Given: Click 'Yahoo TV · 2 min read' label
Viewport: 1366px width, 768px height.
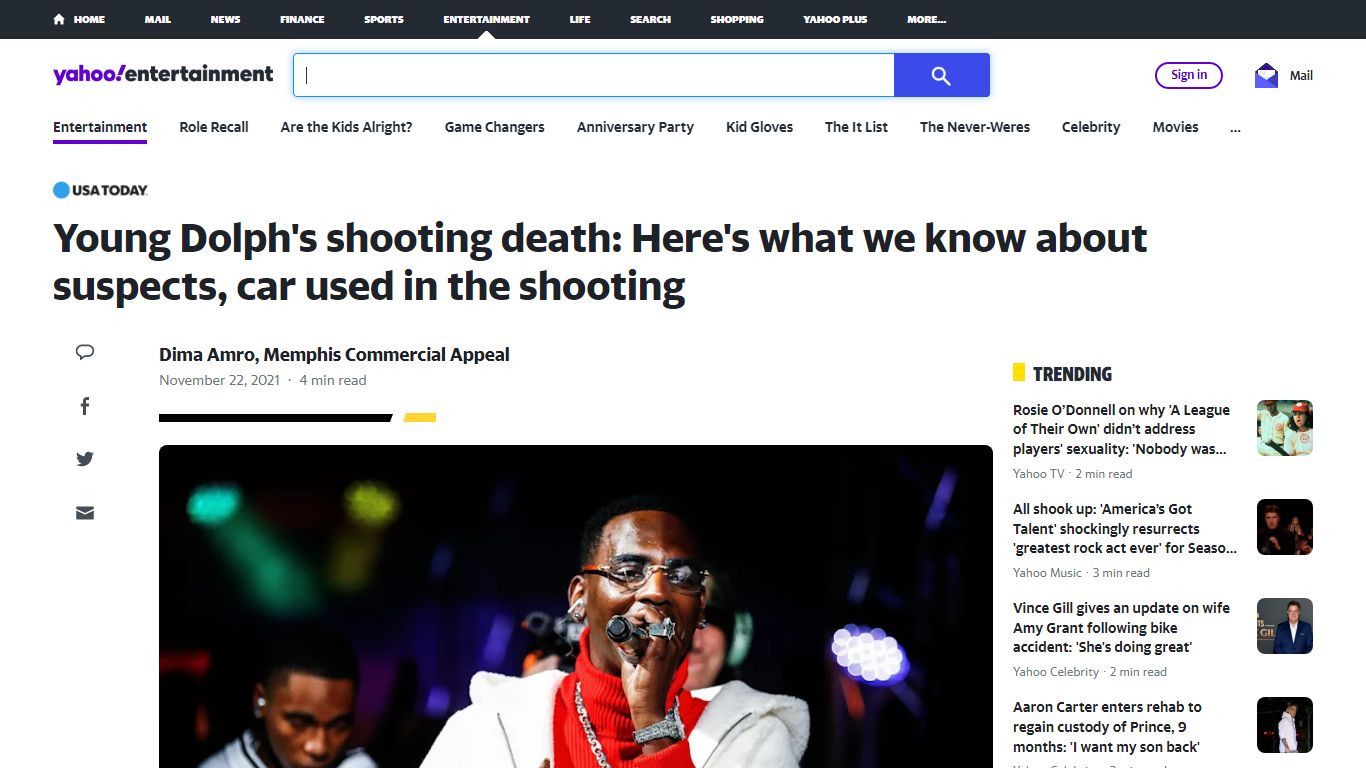Looking at the screenshot, I should pyautogui.click(x=1073, y=474).
